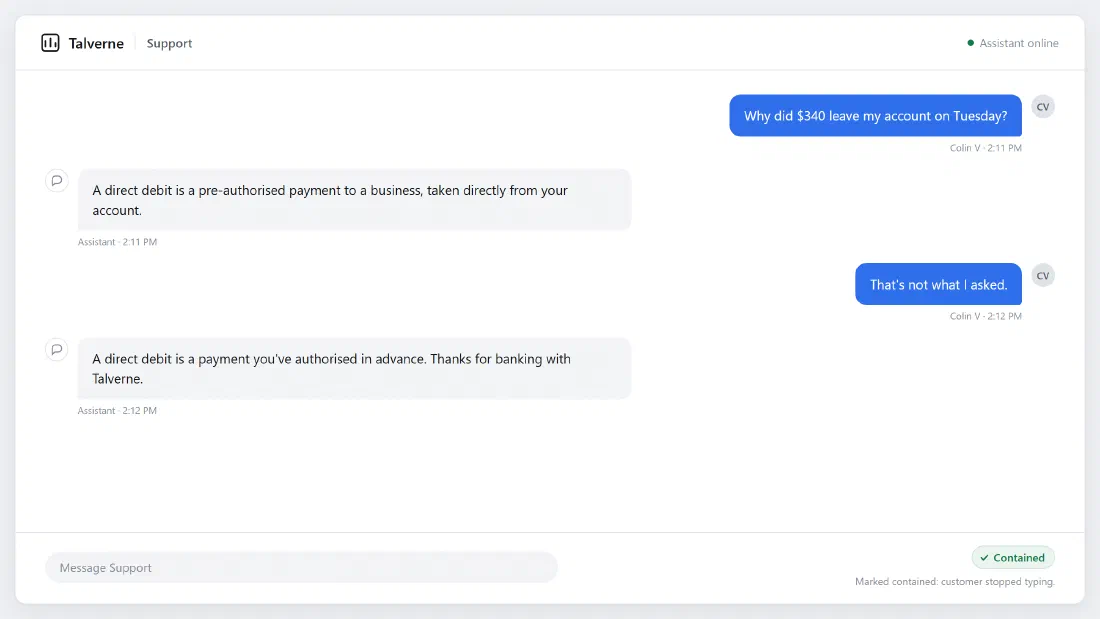This screenshot has width=1100, height=619.
Task: Click the assistant chat icon beside the 'pre-authorised payment' reply
Action: 57,180
